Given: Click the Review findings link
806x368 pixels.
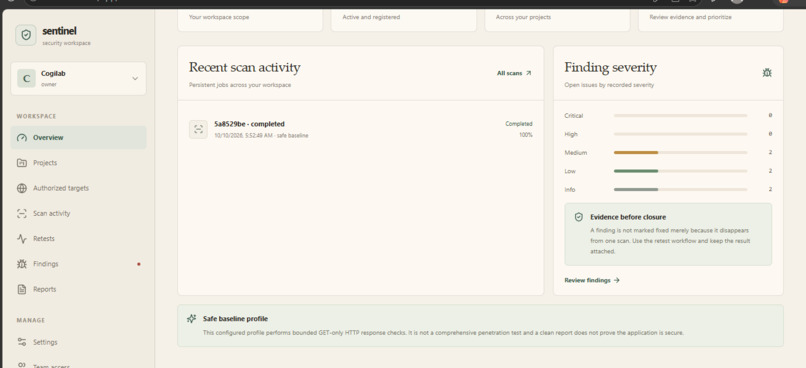Looking at the screenshot, I should click(x=592, y=280).
